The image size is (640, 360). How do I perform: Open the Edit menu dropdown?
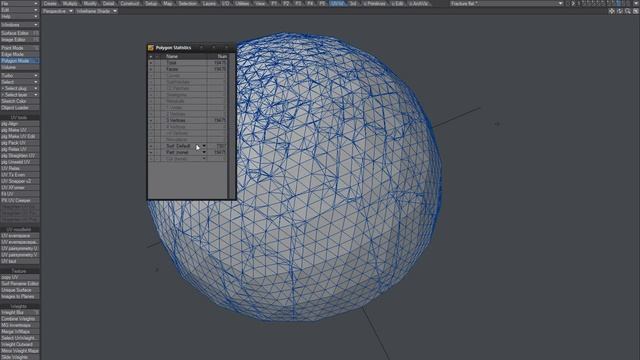(x=20, y=10)
